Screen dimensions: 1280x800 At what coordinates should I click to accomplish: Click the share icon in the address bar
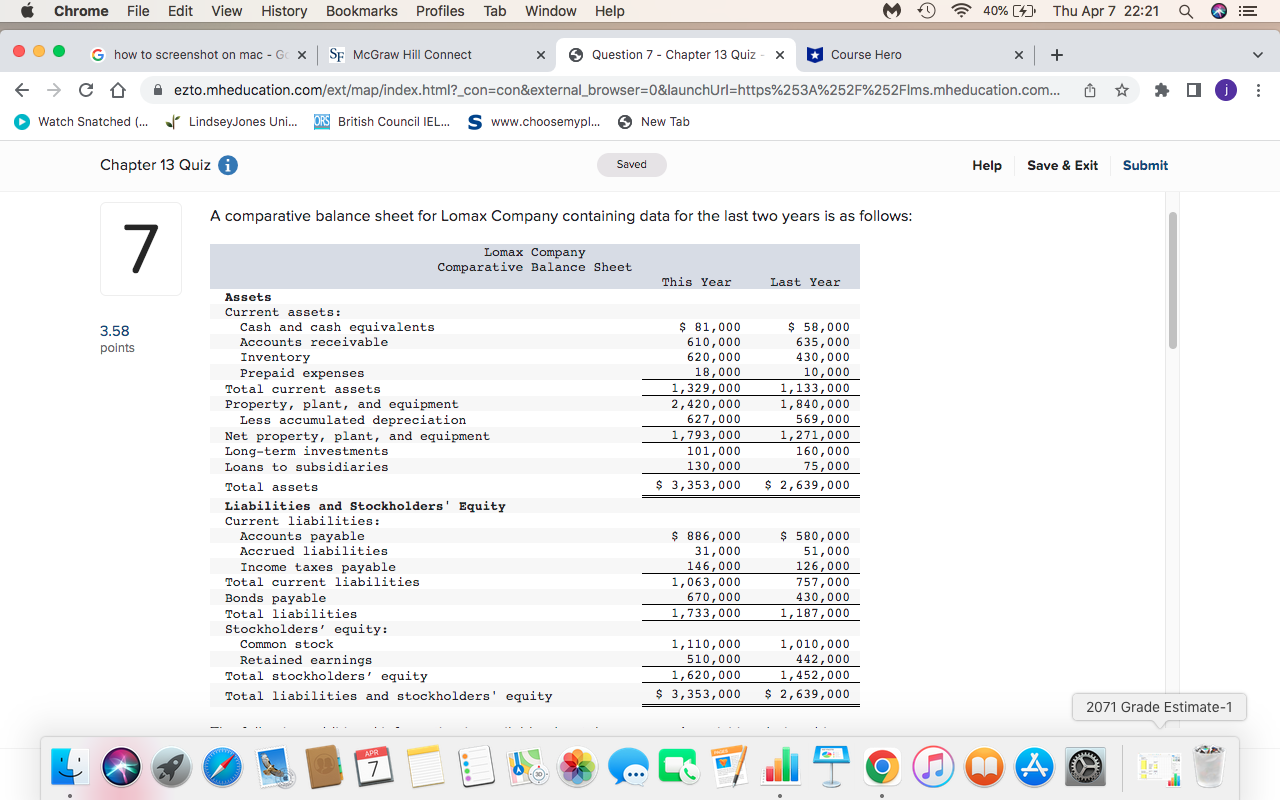point(1089,89)
